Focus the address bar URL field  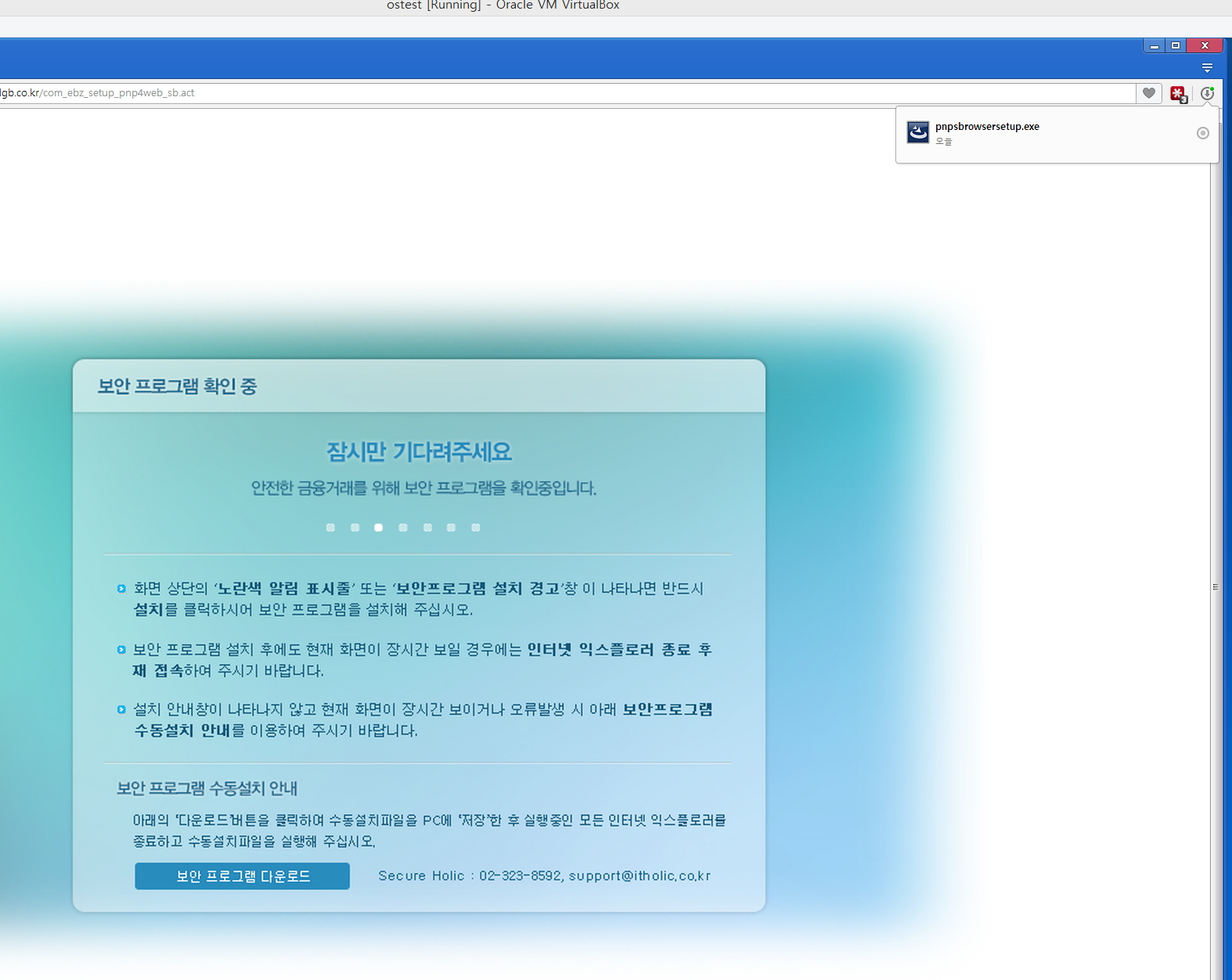click(567, 93)
